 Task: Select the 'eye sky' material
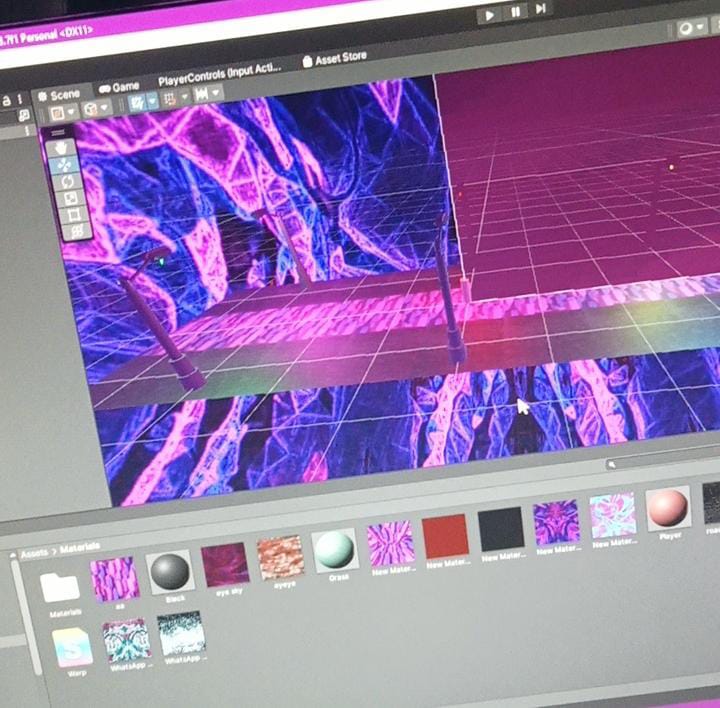225,564
